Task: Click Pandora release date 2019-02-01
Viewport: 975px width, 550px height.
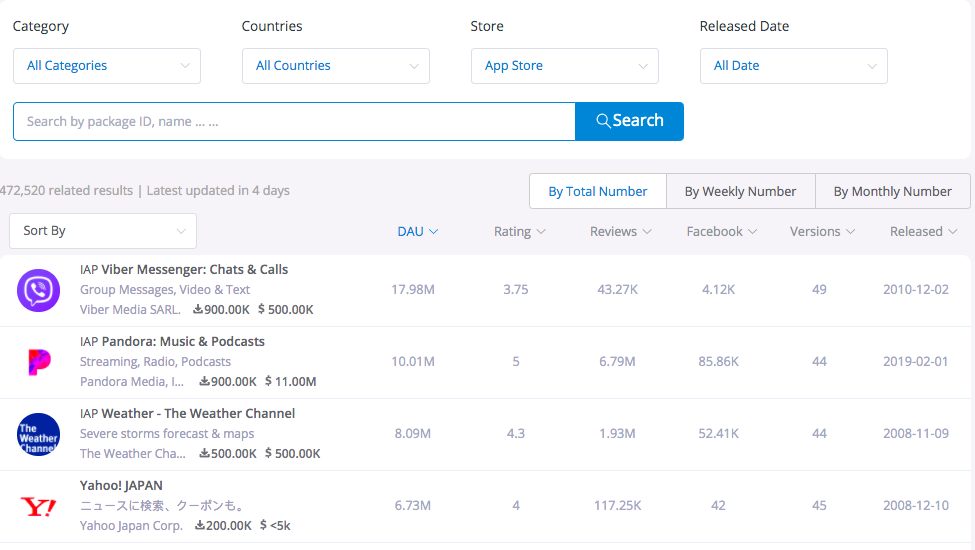Action: pos(916,361)
